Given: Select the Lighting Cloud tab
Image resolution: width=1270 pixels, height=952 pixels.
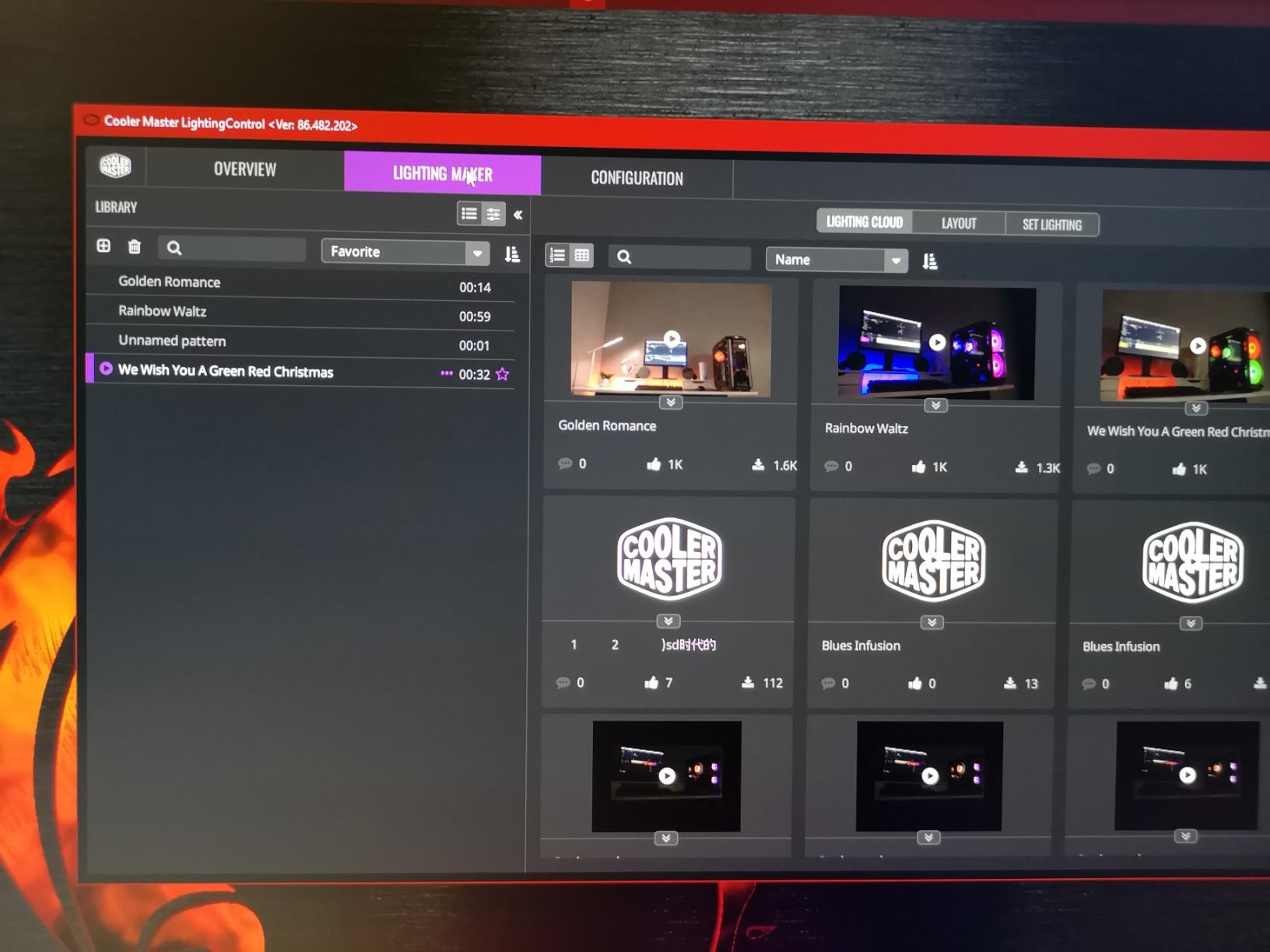Looking at the screenshot, I should pos(864,222).
